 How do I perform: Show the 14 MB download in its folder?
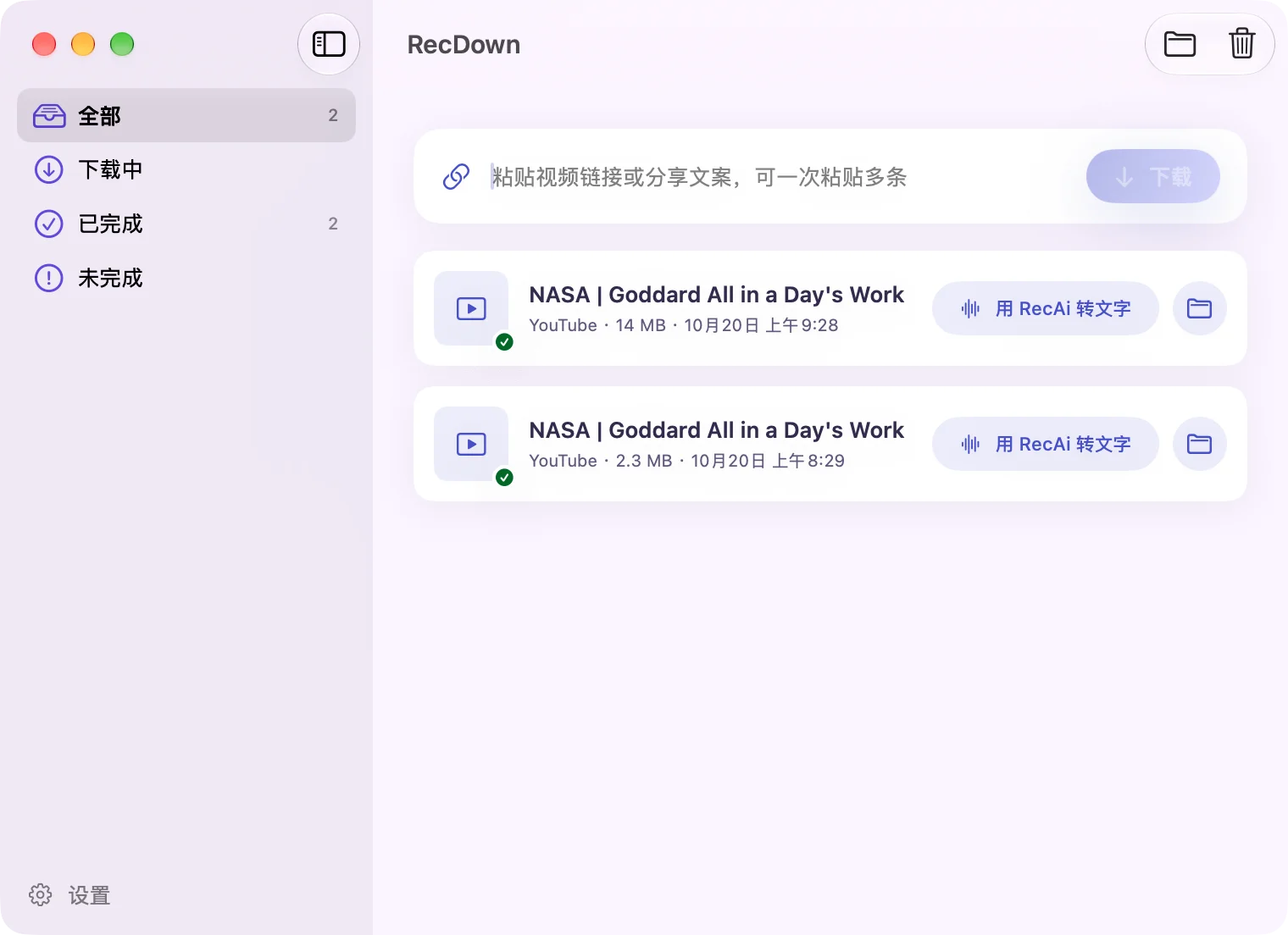[1199, 308]
